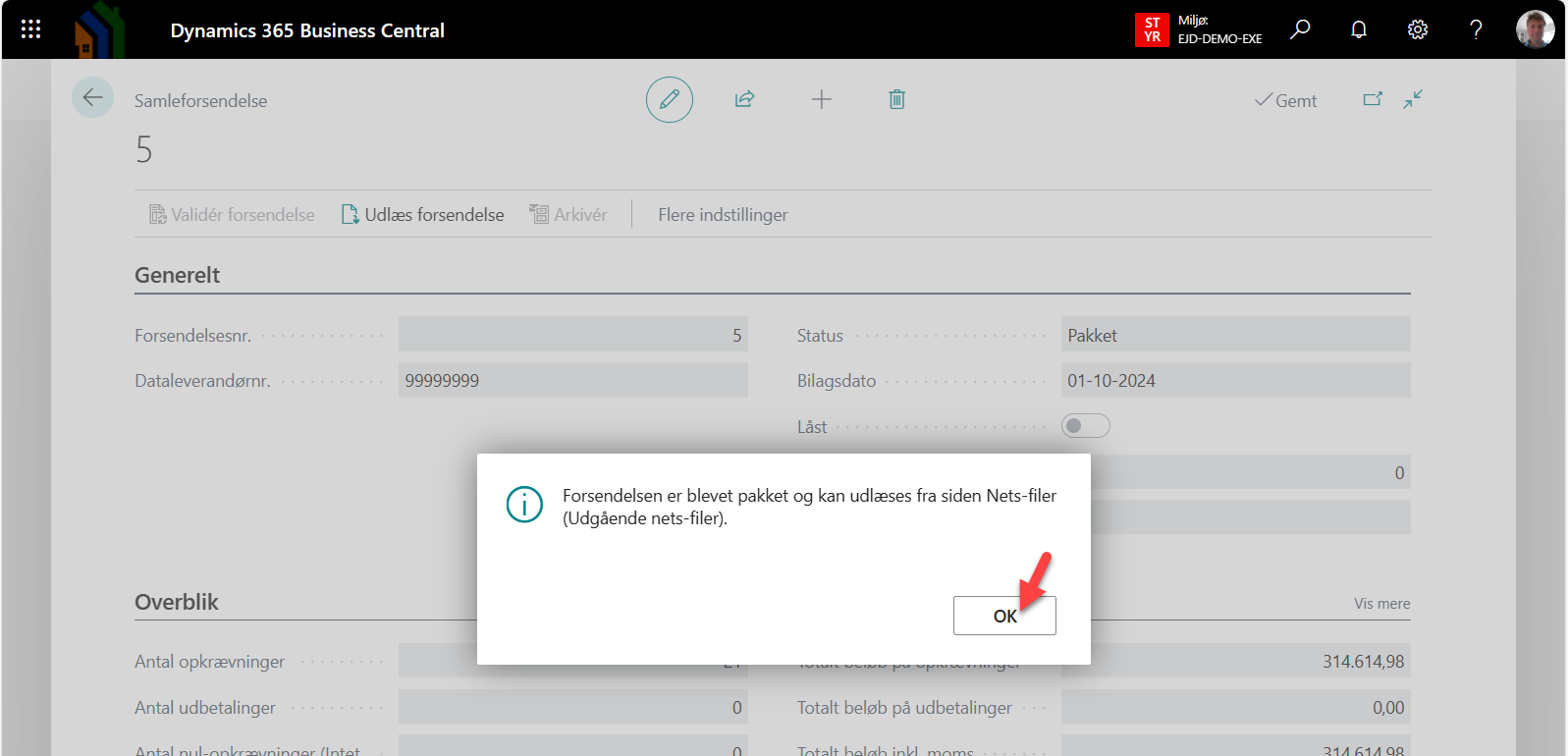
Task: Click Udlæs forsendelse action
Action: (423, 215)
